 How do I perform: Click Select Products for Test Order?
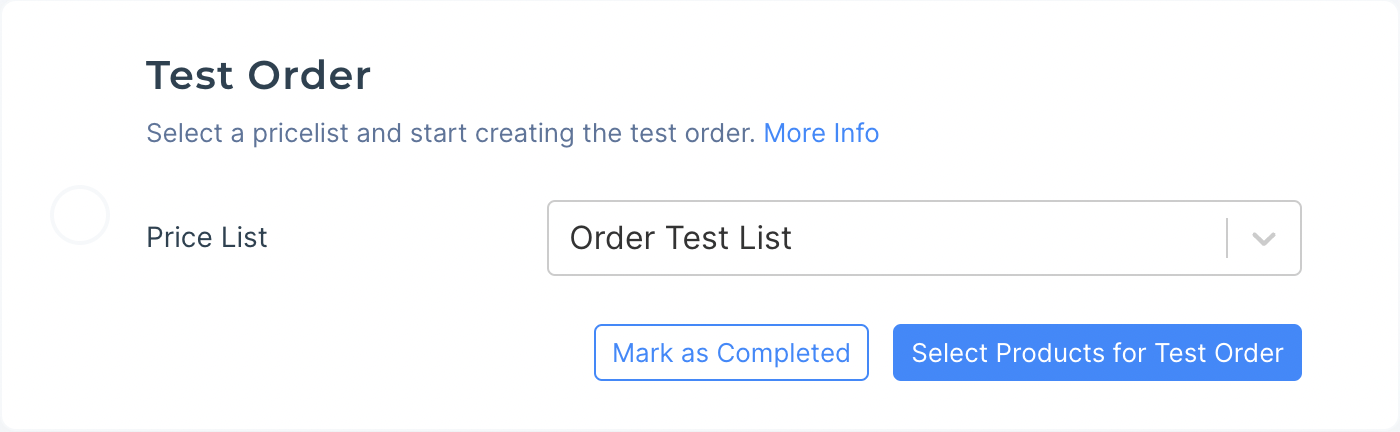click(1097, 353)
